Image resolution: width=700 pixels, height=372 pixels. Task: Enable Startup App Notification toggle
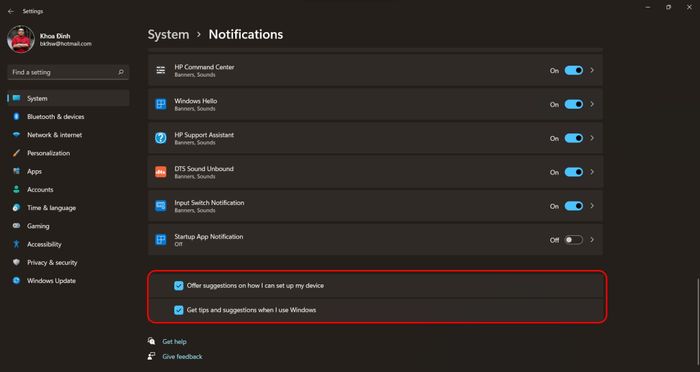point(574,240)
